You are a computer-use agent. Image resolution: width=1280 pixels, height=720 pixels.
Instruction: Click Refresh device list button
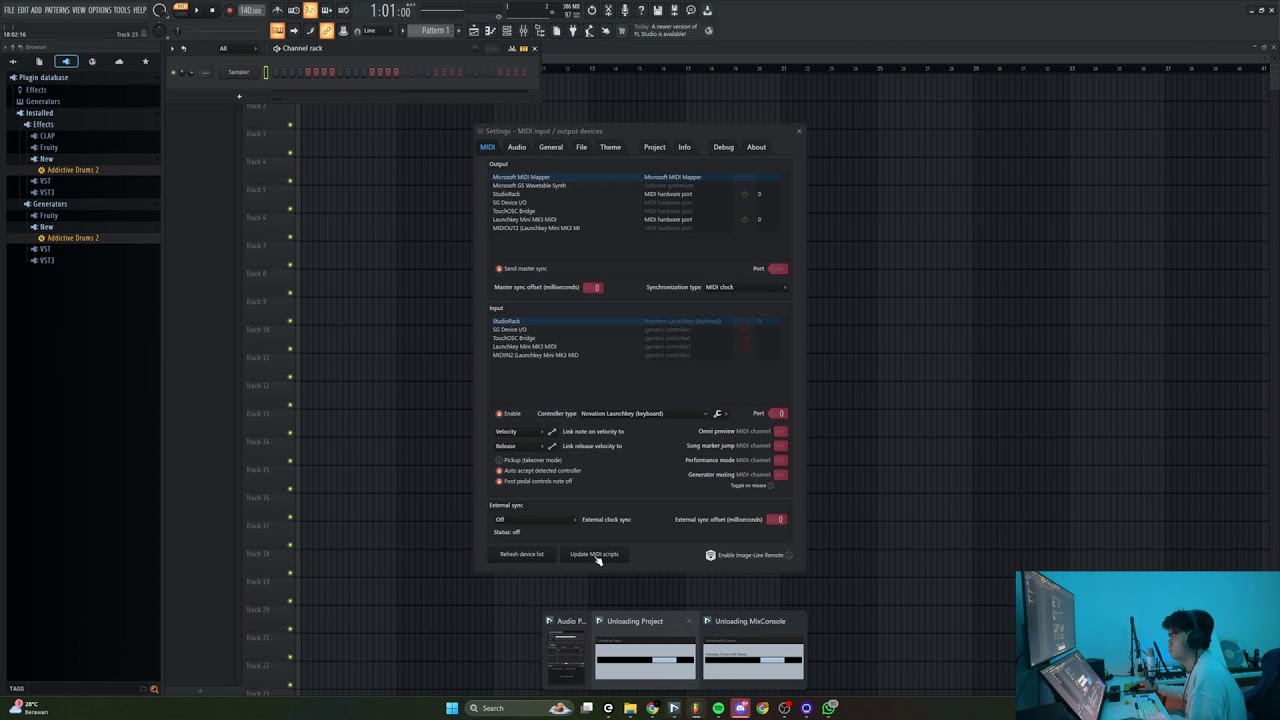tap(522, 554)
